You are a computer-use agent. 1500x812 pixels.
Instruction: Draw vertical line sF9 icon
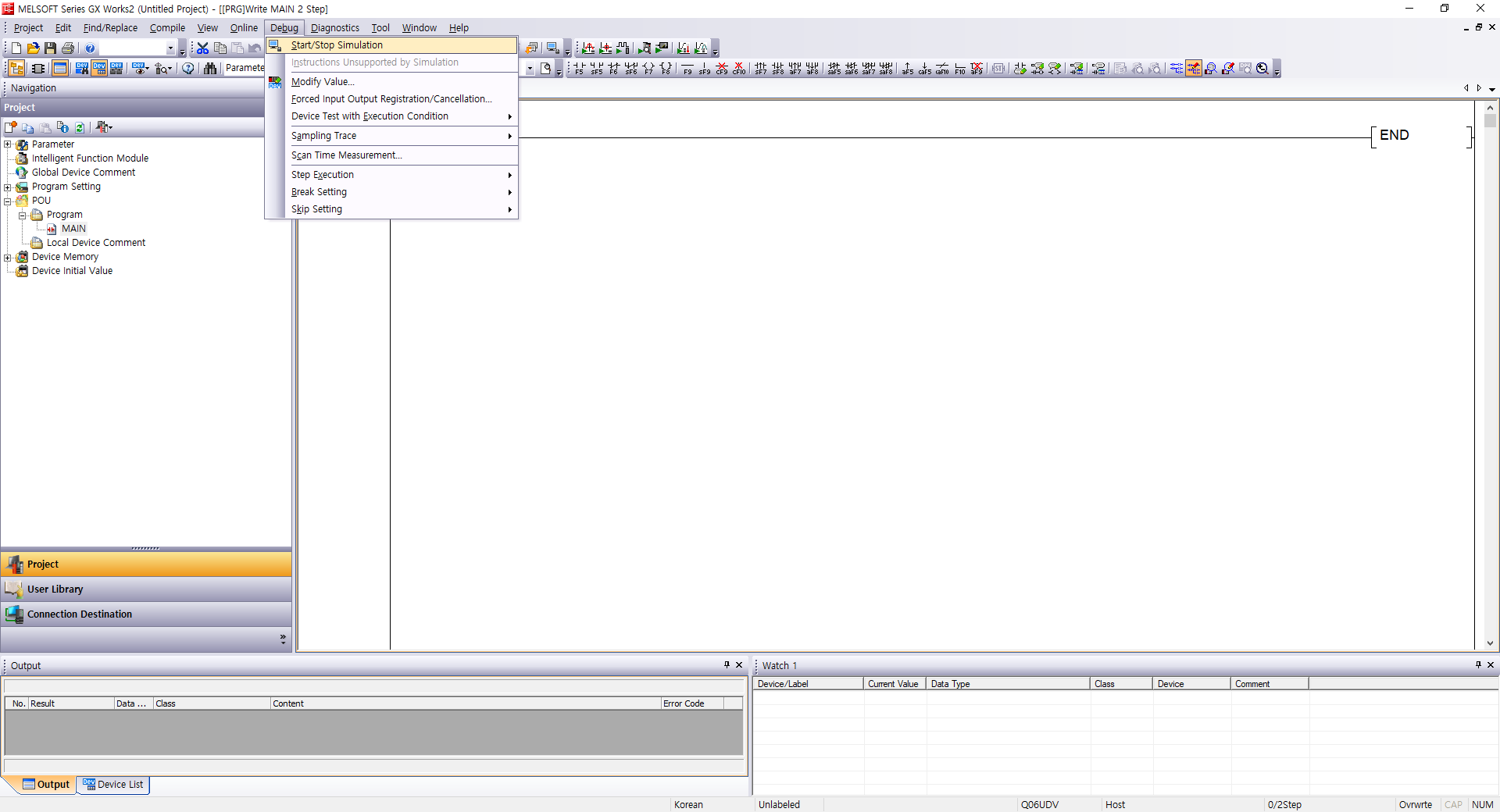[705, 69]
